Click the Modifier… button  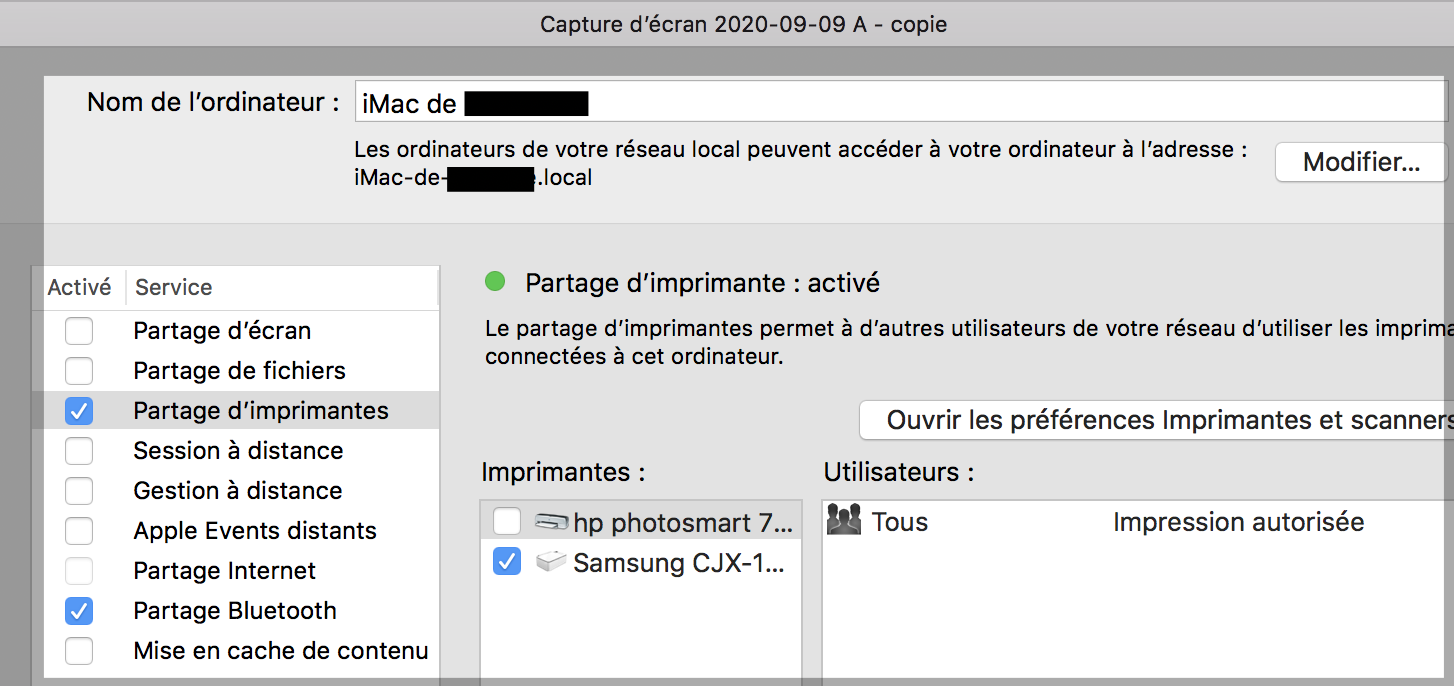click(x=1361, y=163)
